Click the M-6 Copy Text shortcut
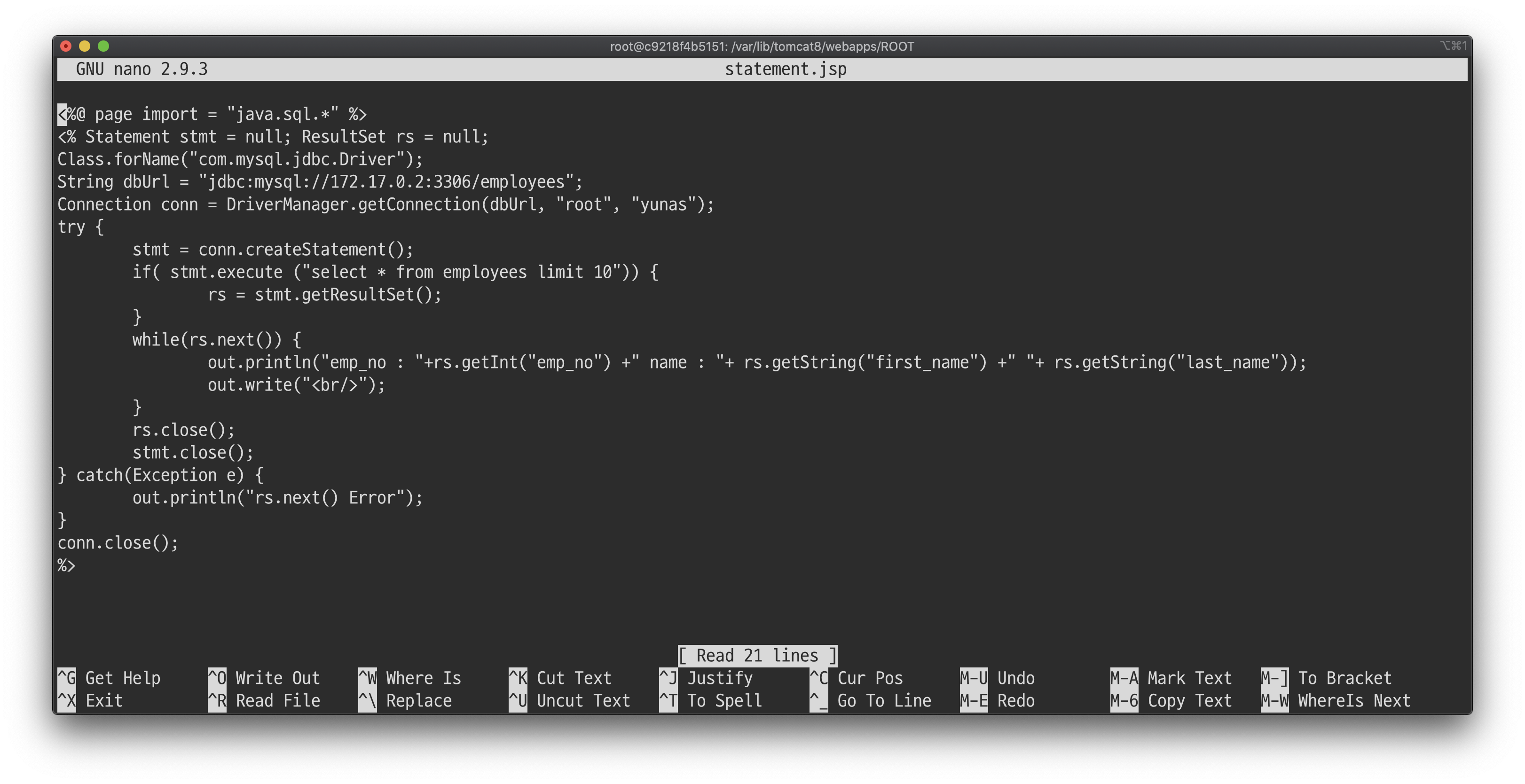This screenshot has height=784, width=1525. tap(1171, 700)
